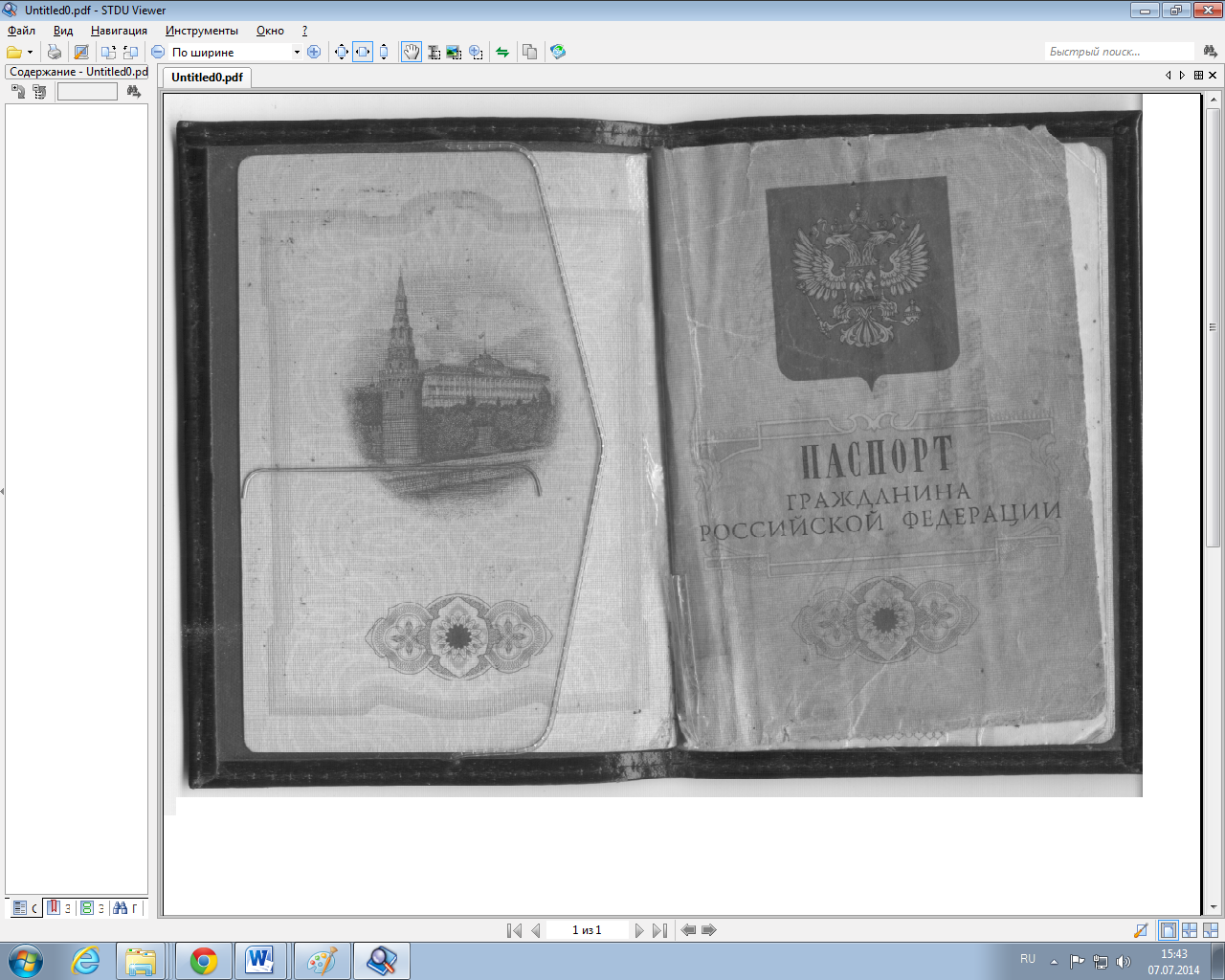
Task: Toggle single page layout view
Action: click(1168, 930)
